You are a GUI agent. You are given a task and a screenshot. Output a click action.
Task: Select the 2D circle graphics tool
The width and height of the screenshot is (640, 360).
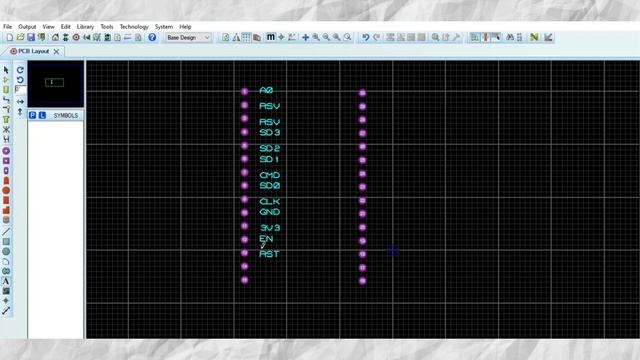click(x=6, y=251)
